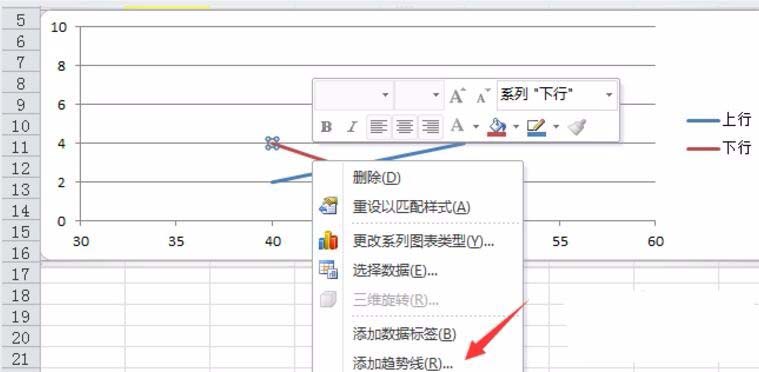759x372 pixels.
Task: Click the selected data point marker at 40
Action: coord(273,143)
